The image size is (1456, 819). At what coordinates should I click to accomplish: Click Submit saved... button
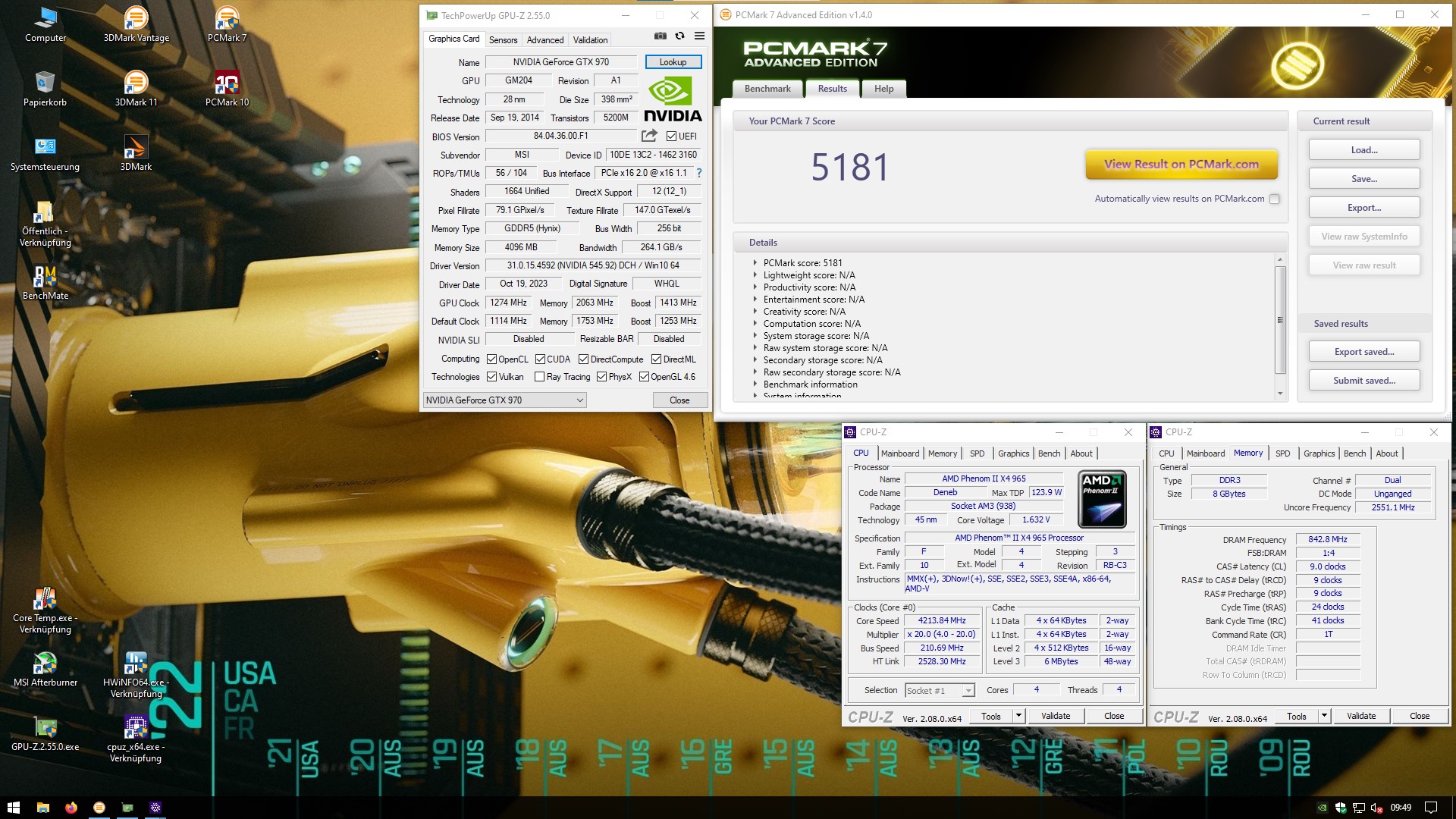coord(1363,381)
